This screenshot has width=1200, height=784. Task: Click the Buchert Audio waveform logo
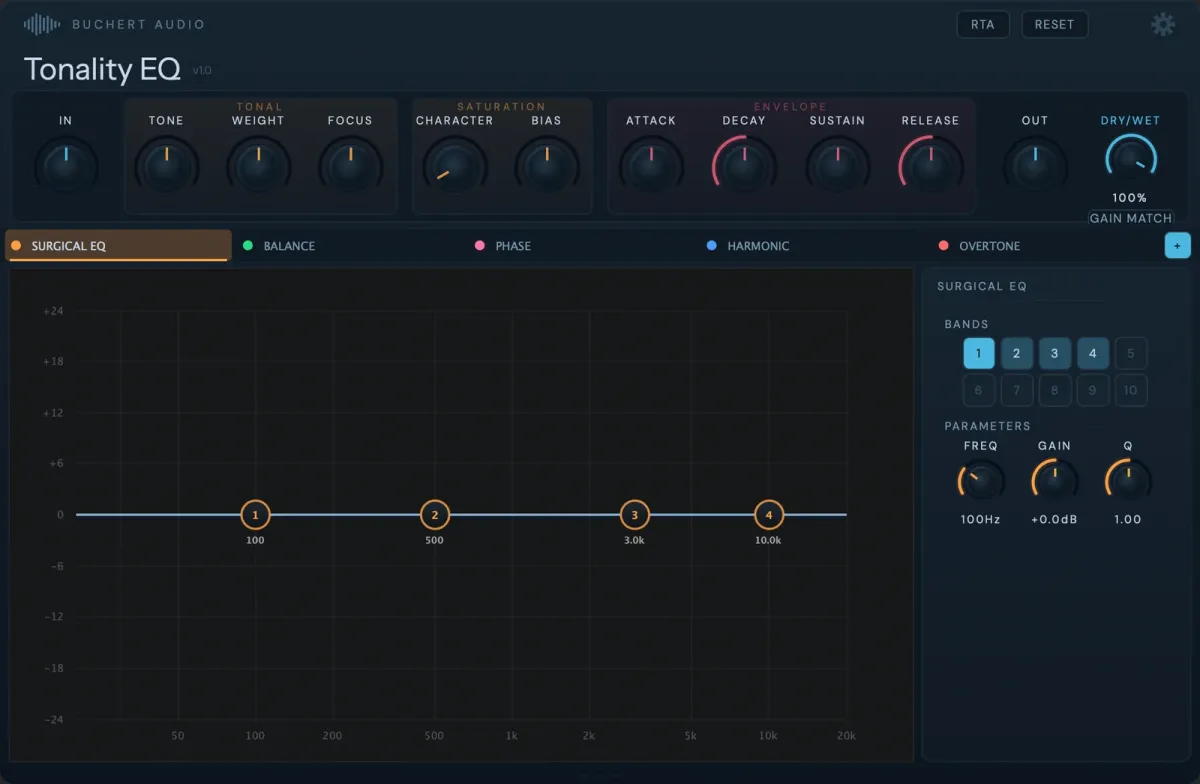(x=41, y=24)
